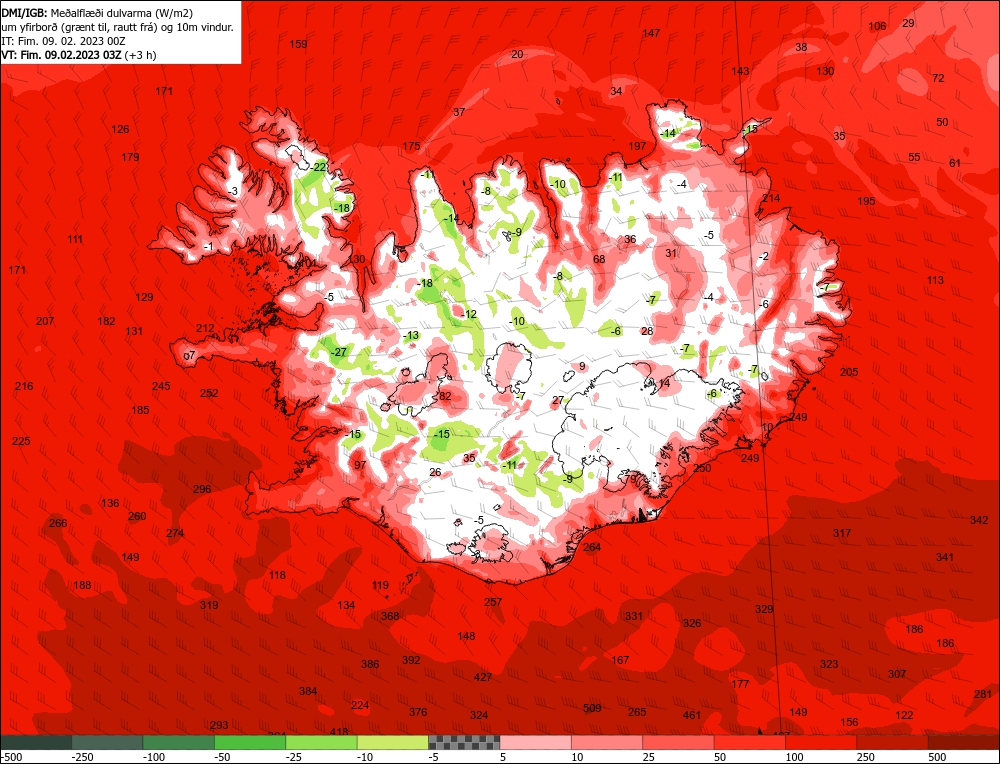Screen dimensions: 1000x764
Task: Click the map value '159'
Action: click(298, 44)
